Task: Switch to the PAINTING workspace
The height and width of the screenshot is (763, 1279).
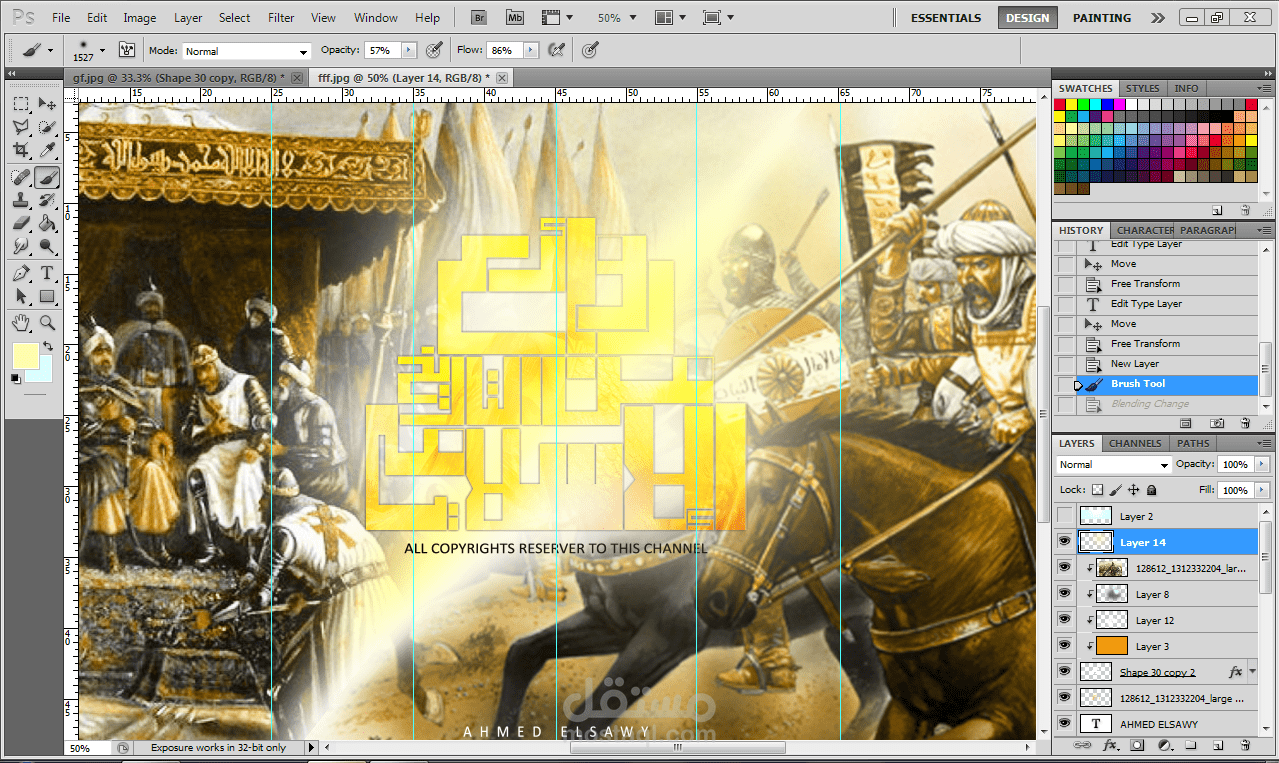Action: [x=1102, y=18]
